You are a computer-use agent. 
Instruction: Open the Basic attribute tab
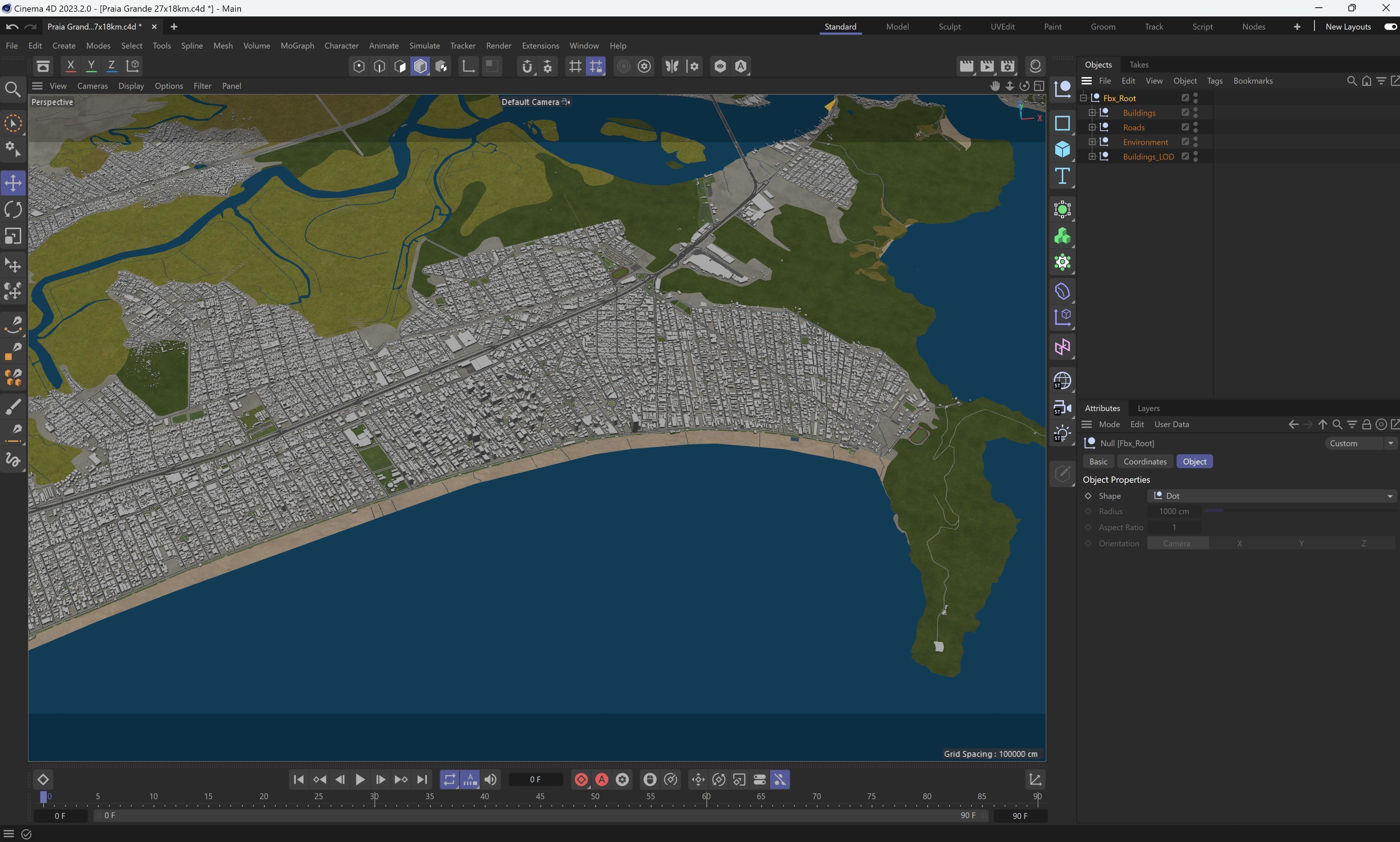pyautogui.click(x=1098, y=462)
